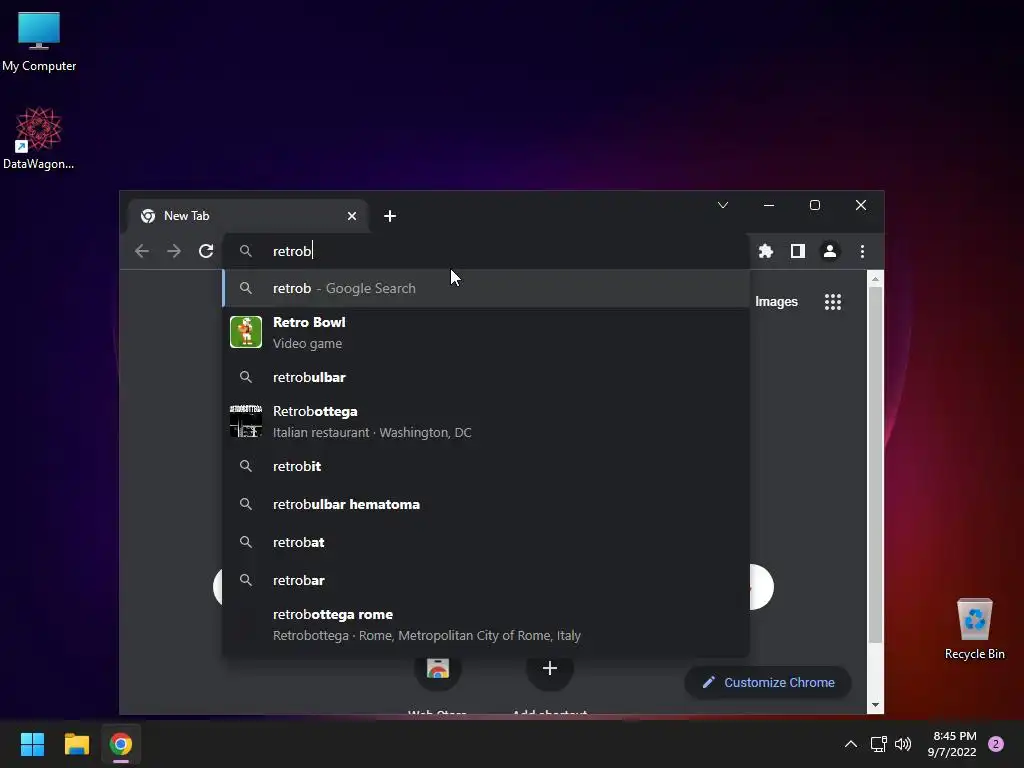Select the Recycle Bin desktop icon
The height and width of the screenshot is (768, 1024).
(974, 630)
